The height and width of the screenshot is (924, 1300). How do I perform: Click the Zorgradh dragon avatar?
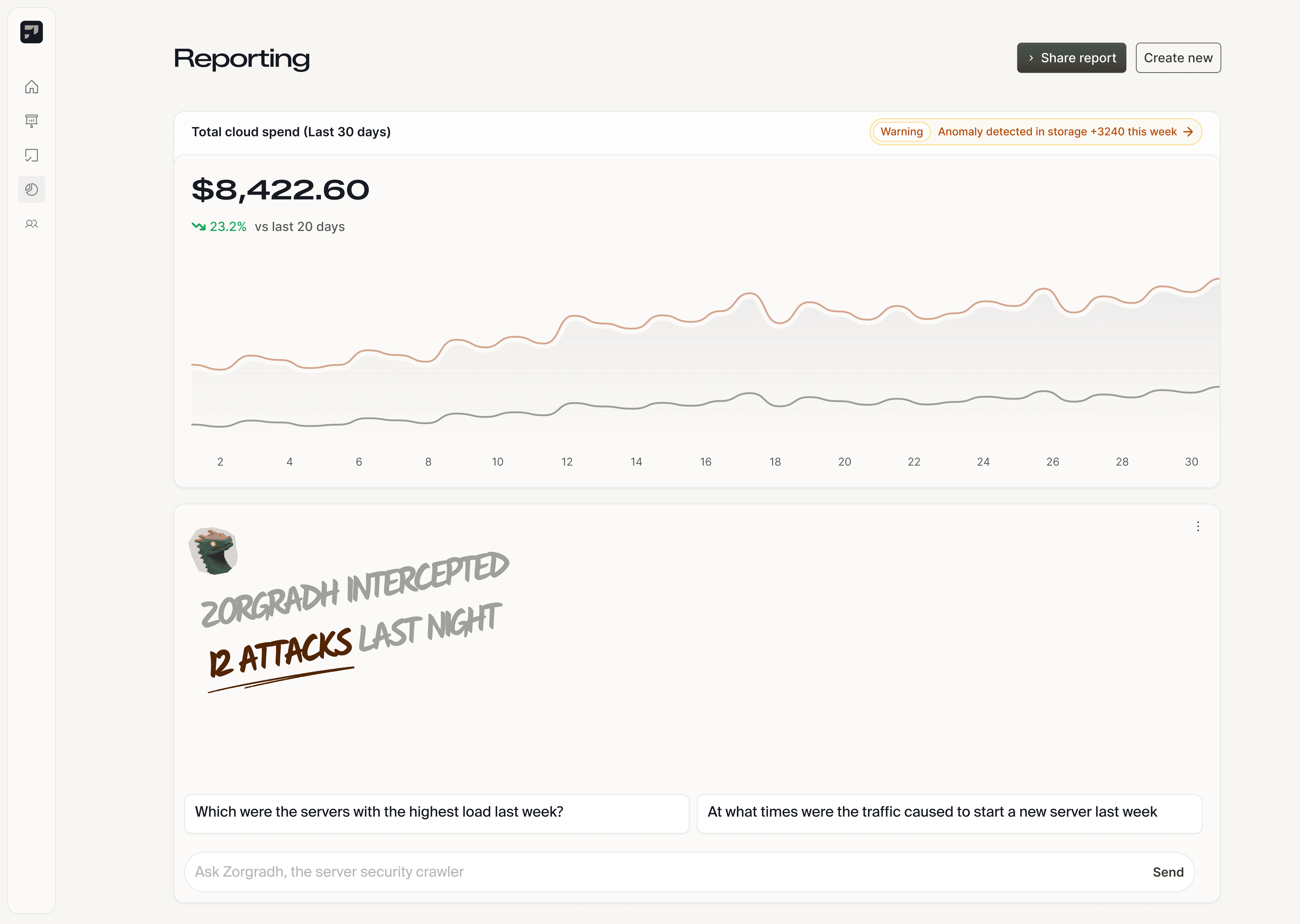click(x=214, y=551)
